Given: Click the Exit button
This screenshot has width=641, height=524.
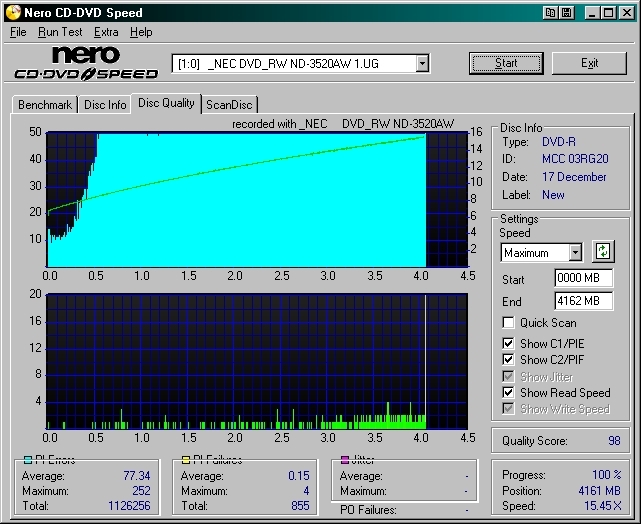Looking at the screenshot, I should point(589,63).
